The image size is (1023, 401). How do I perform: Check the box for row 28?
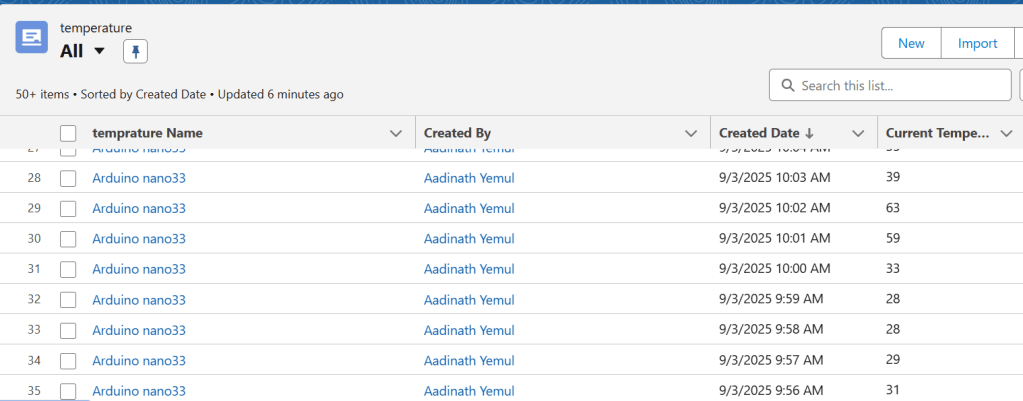pos(68,178)
